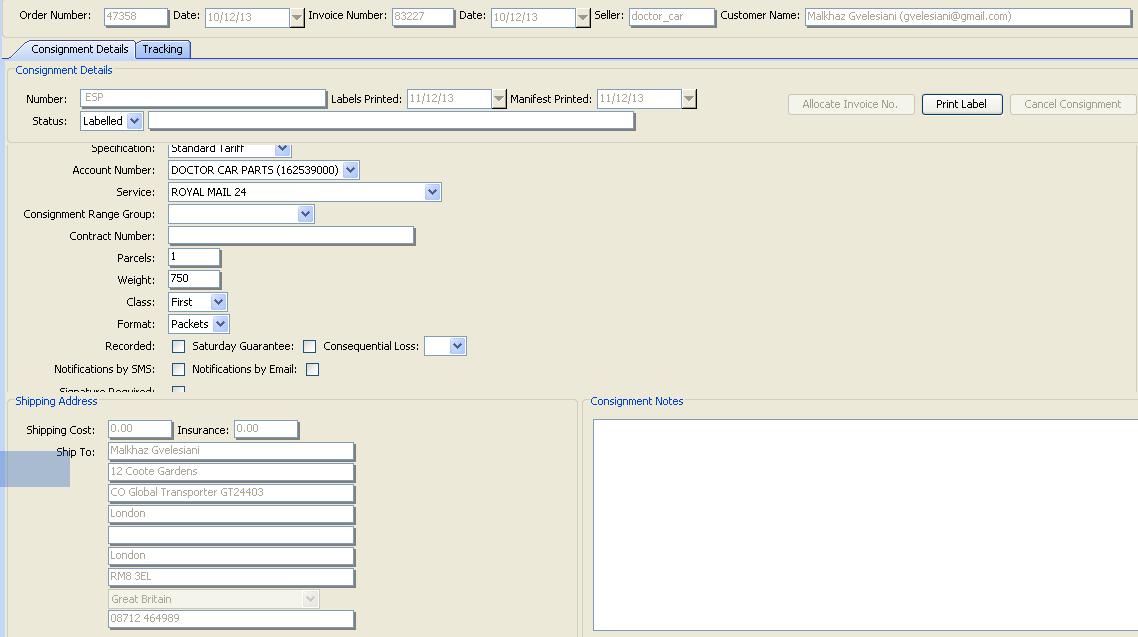Click the Cancel Consignment button
This screenshot has width=1138, height=637.
pyautogui.click(x=1073, y=104)
